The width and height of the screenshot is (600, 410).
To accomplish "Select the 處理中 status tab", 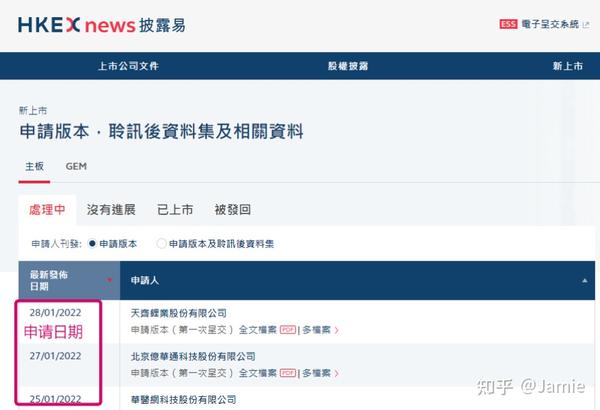I will click(x=47, y=209).
